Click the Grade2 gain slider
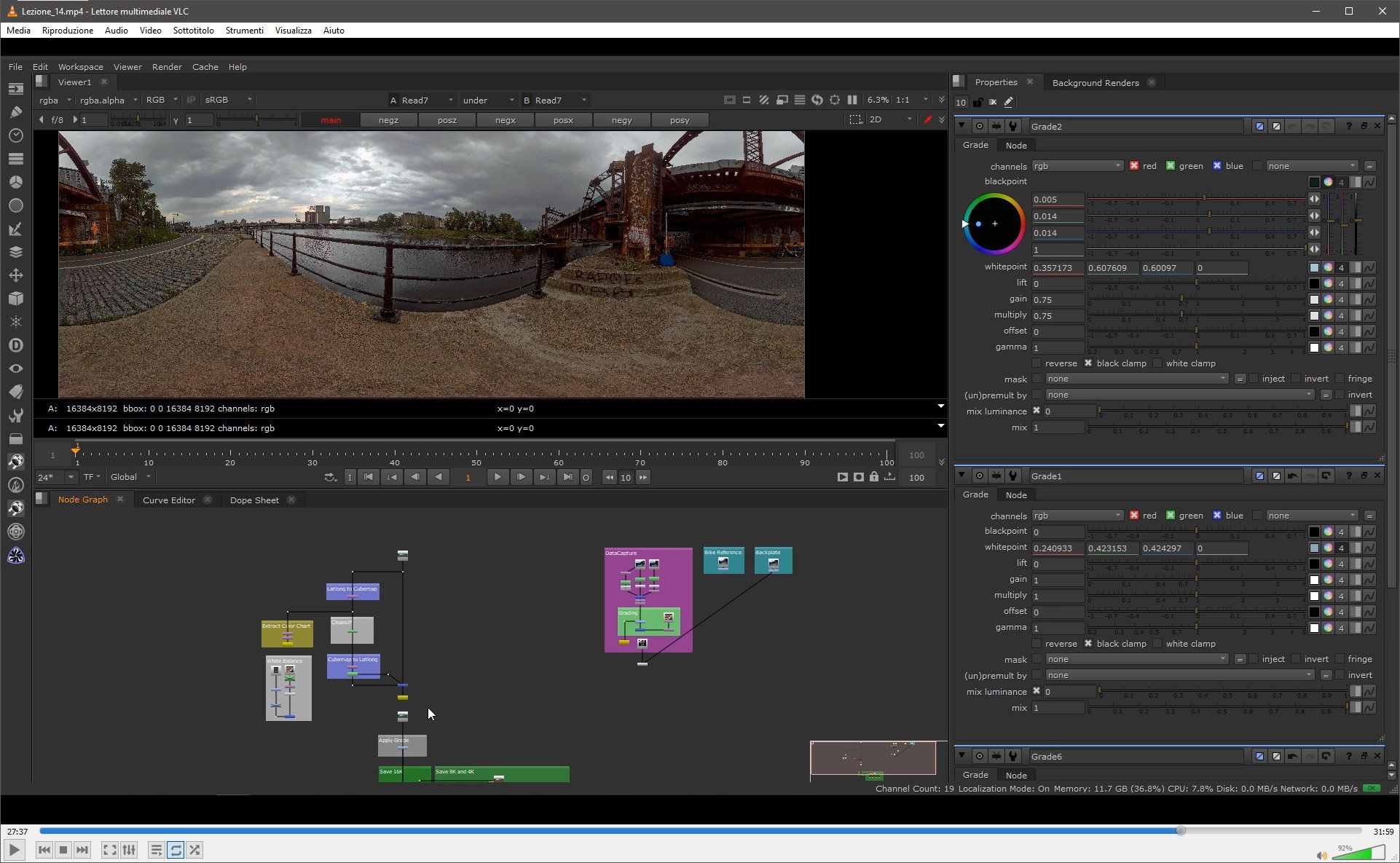This screenshot has height=863, width=1400. [x=1196, y=300]
